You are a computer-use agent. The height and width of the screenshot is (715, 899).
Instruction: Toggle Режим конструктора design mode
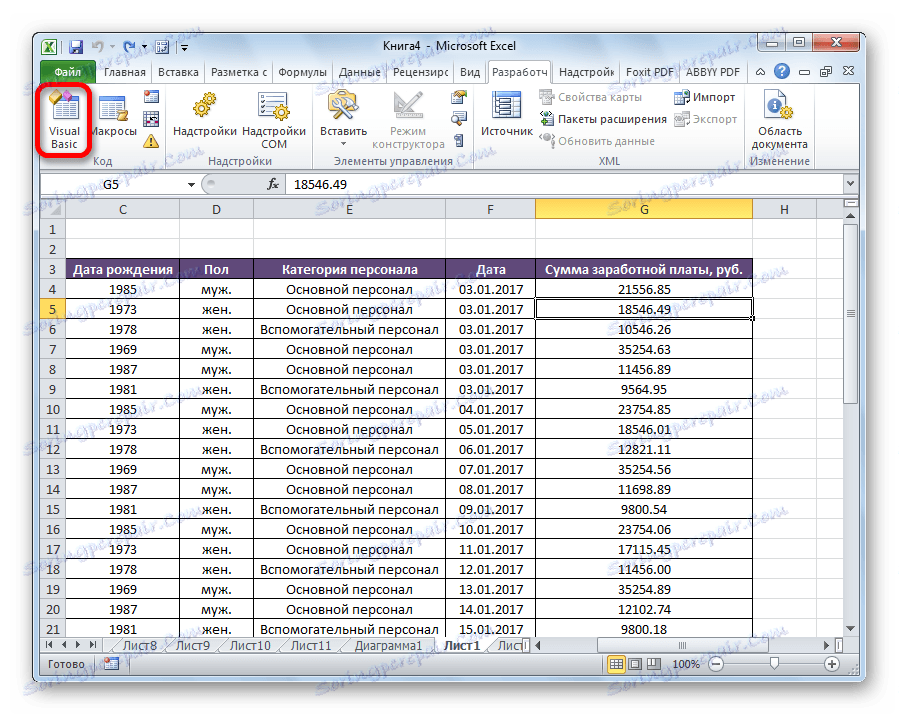click(408, 122)
